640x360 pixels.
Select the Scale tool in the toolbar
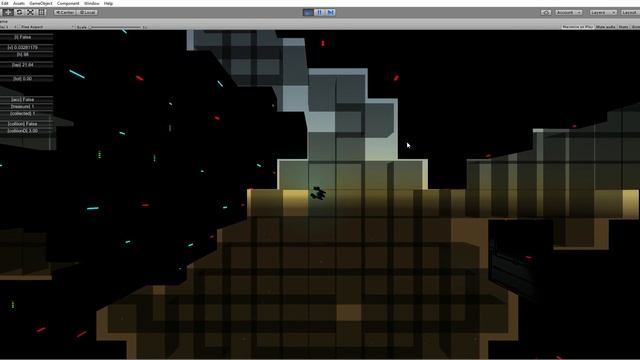[30, 12]
